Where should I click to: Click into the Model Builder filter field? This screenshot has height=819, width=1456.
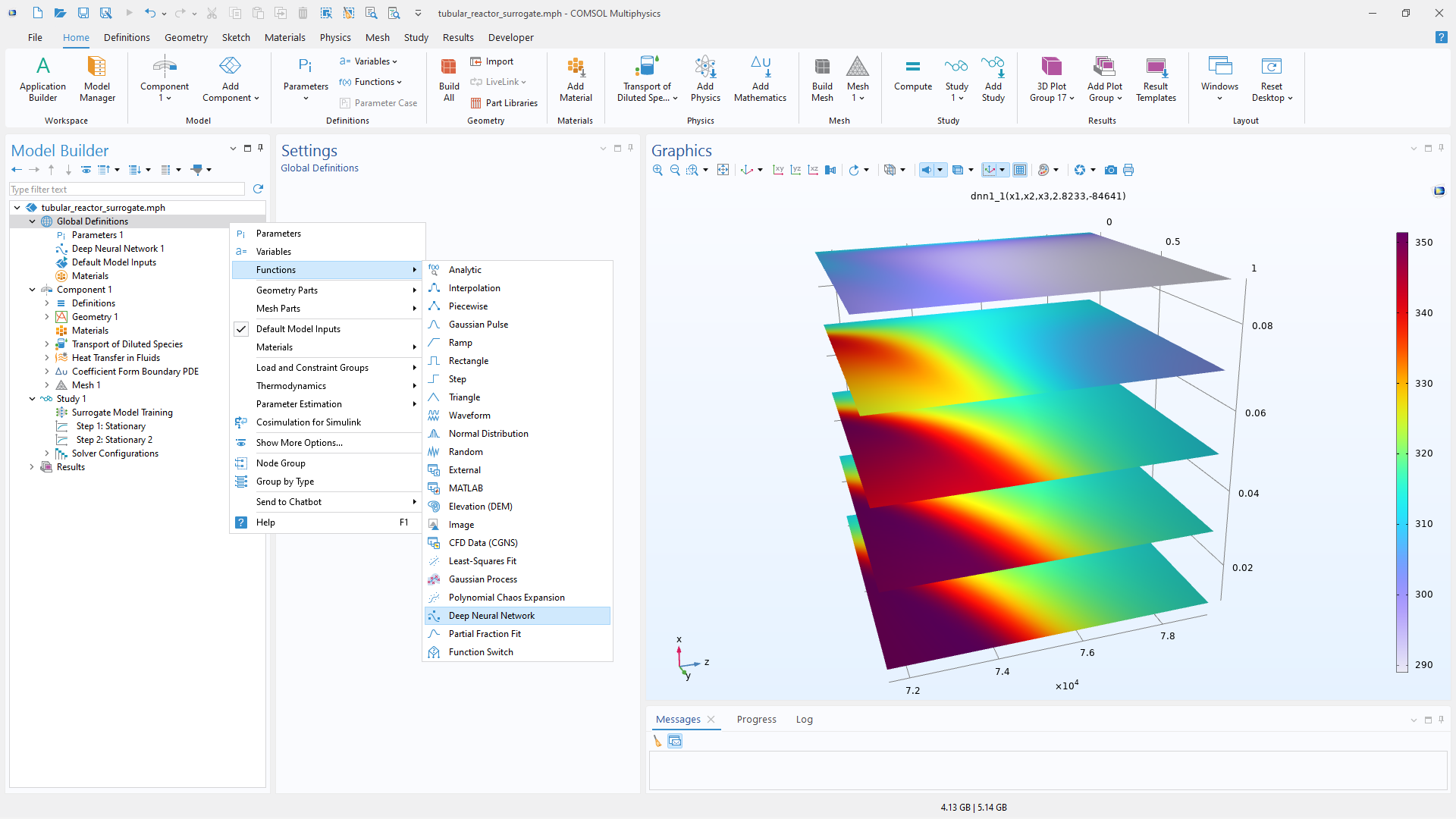(127, 189)
